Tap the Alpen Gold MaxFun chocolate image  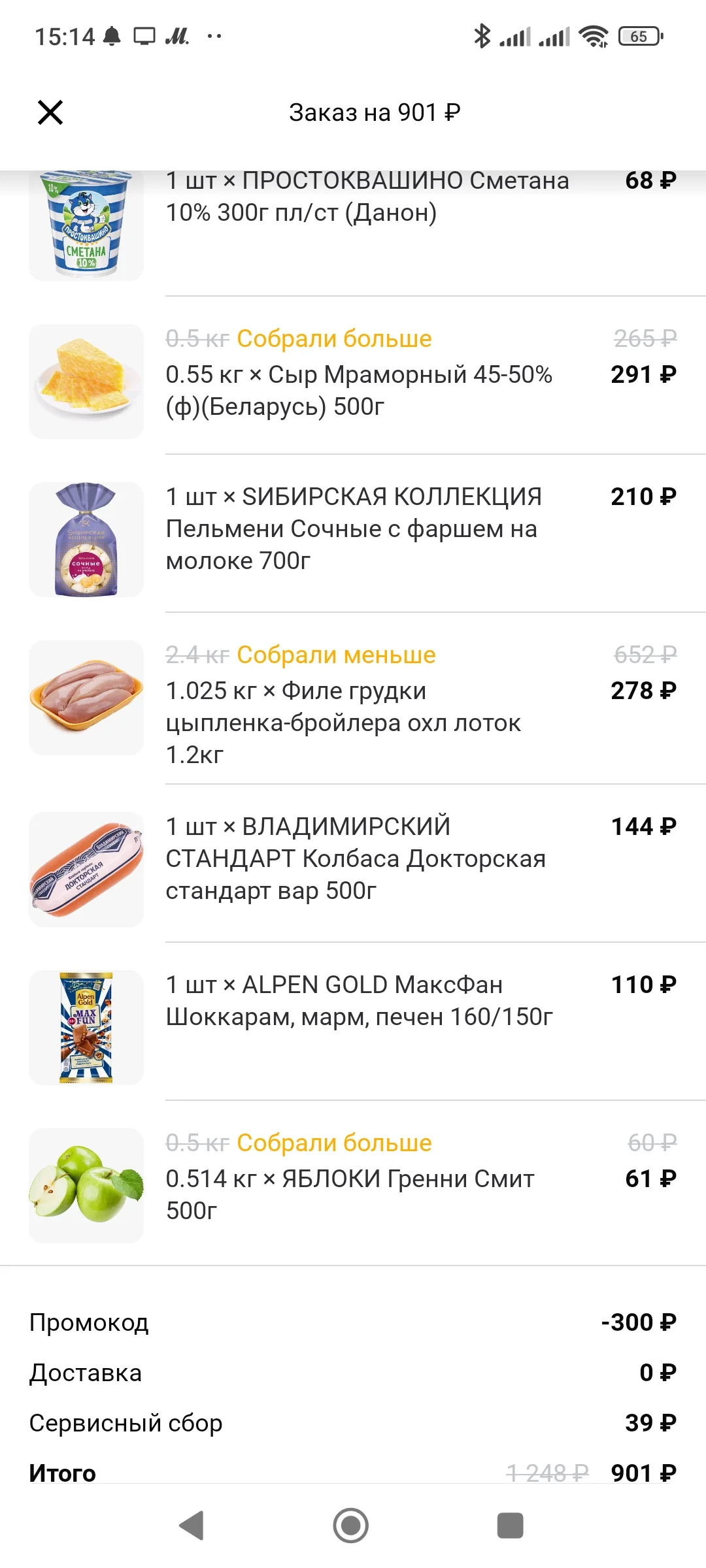[86, 1028]
